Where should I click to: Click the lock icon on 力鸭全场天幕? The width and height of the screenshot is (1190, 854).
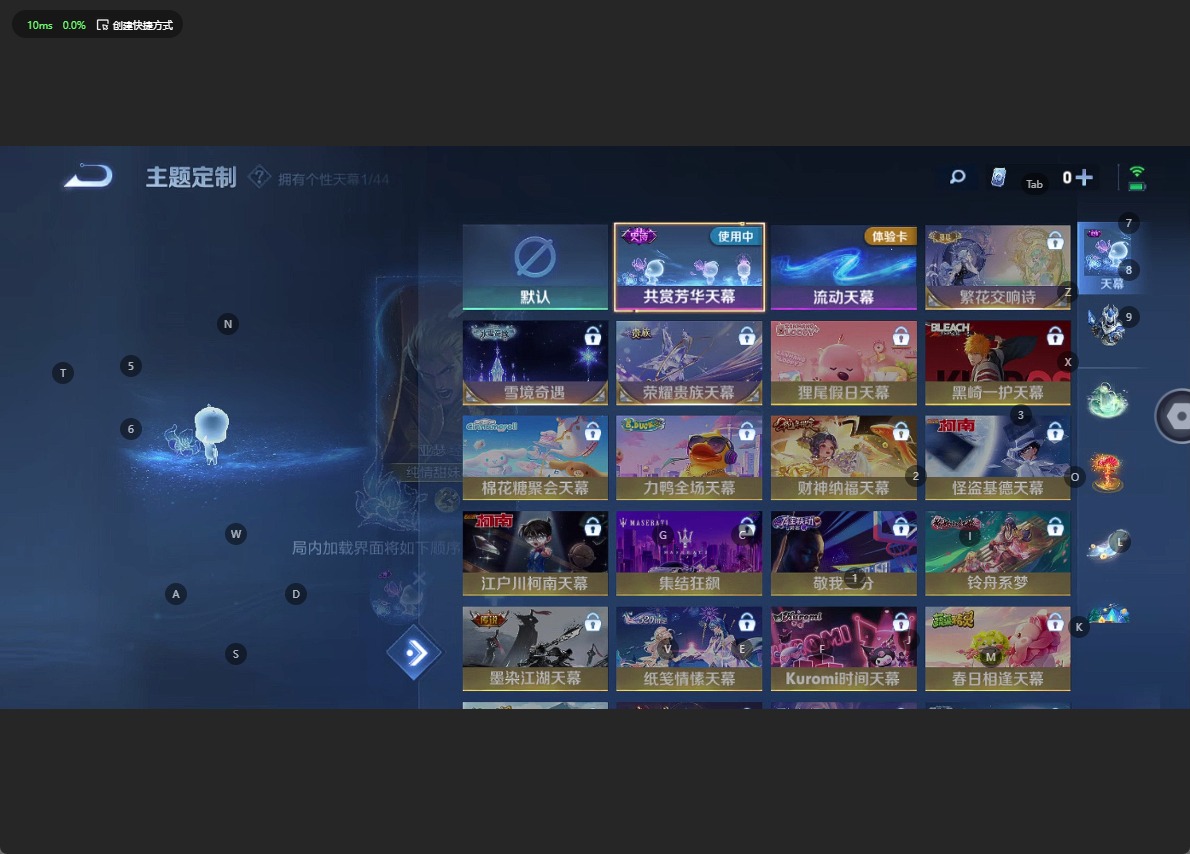tap(747, 431)
